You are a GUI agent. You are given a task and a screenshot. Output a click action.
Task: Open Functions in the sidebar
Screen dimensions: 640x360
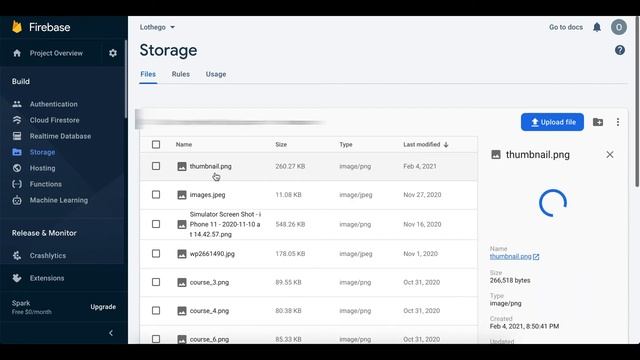pyautogui.click(x=46, y=184)
